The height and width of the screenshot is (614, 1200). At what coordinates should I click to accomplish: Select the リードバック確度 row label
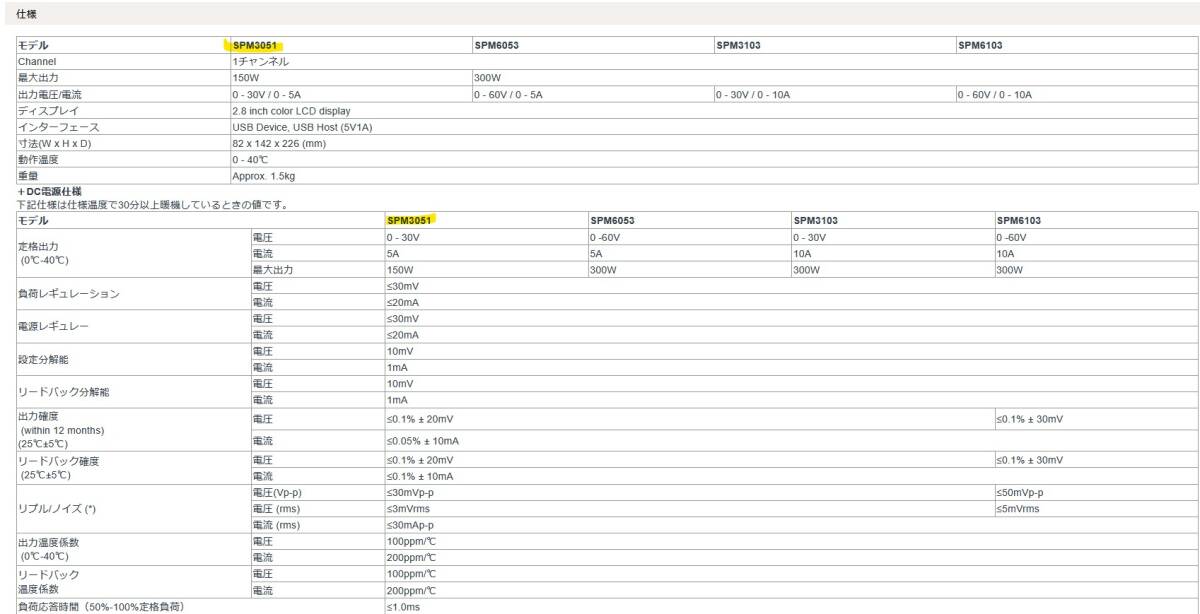click(58, 467)
